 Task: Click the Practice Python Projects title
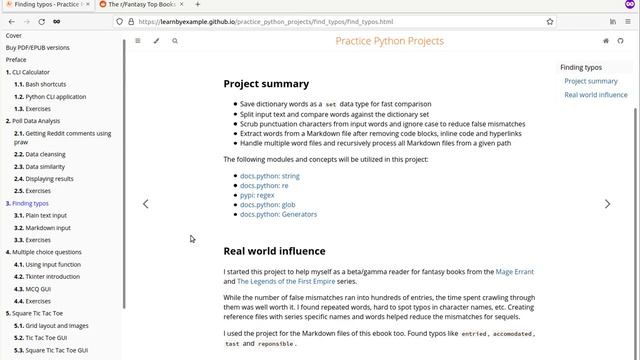click(x=389, y=41)
